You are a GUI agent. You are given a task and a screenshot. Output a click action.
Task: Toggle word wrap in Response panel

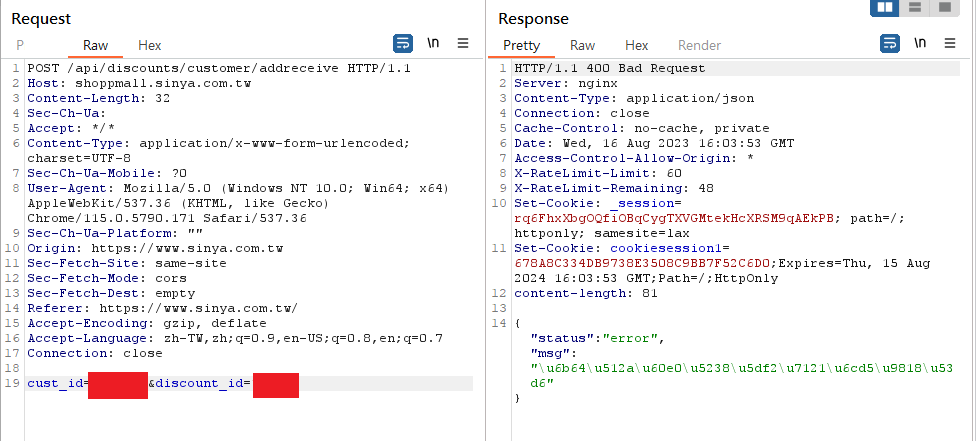coord(889,44)
